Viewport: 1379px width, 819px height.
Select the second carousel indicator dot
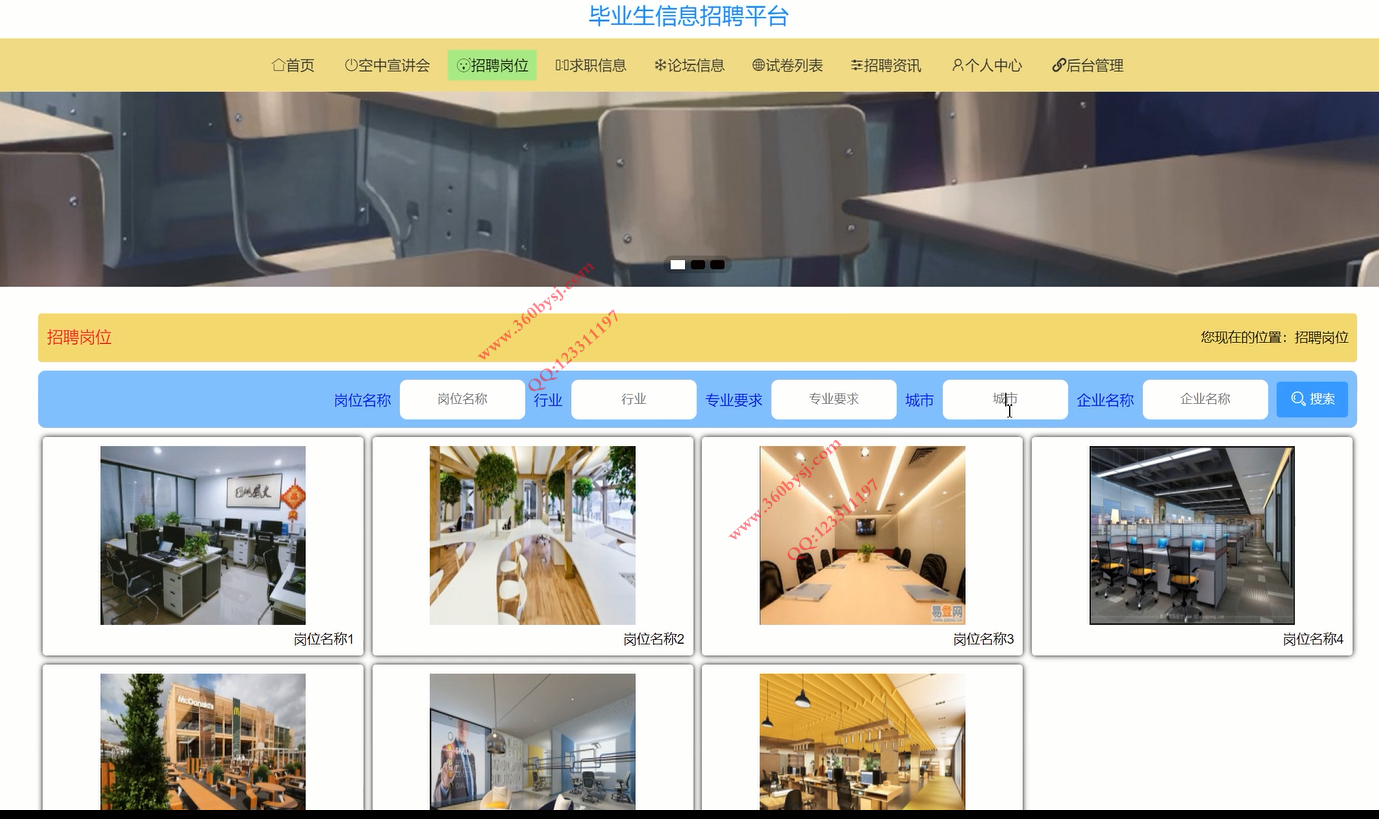698,265
